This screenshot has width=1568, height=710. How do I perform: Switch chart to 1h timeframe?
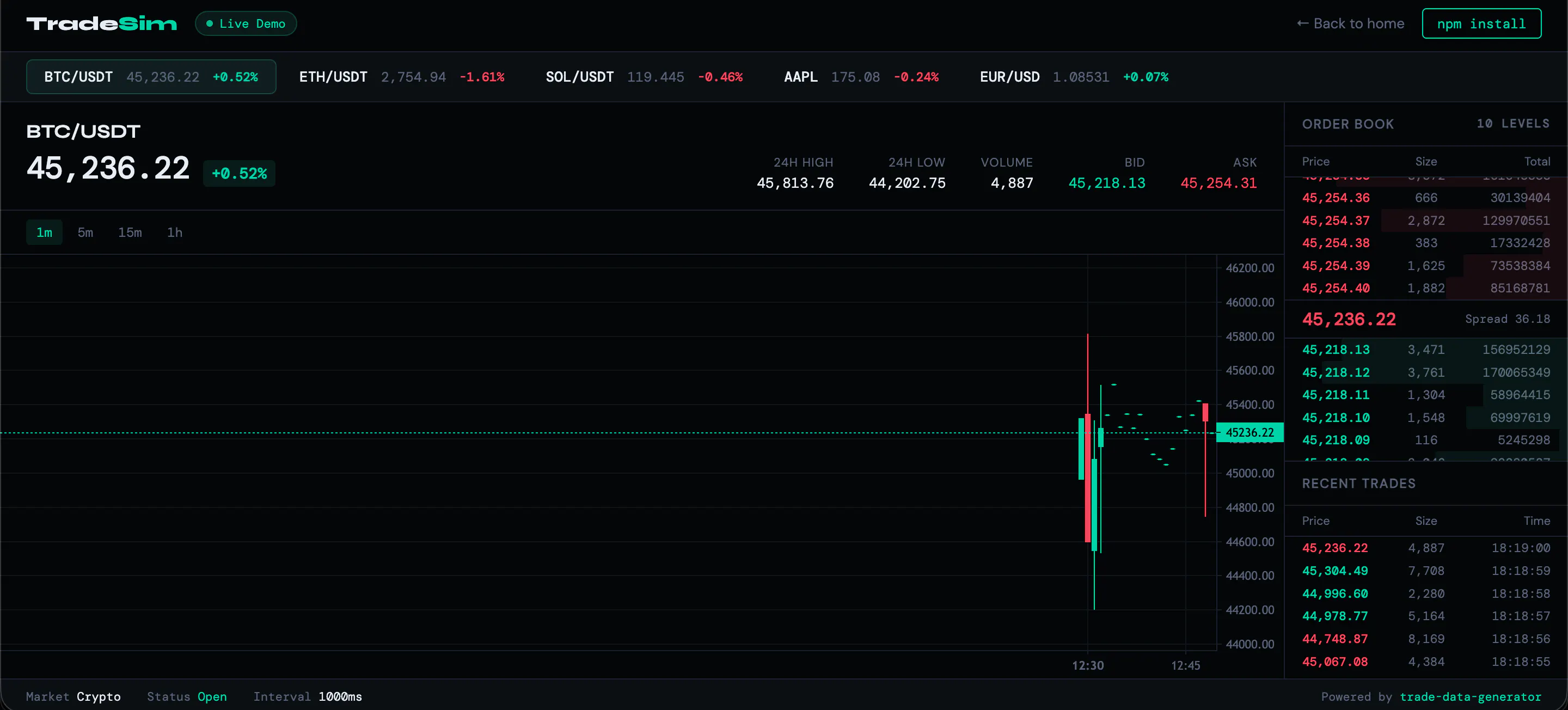point(175,232)
